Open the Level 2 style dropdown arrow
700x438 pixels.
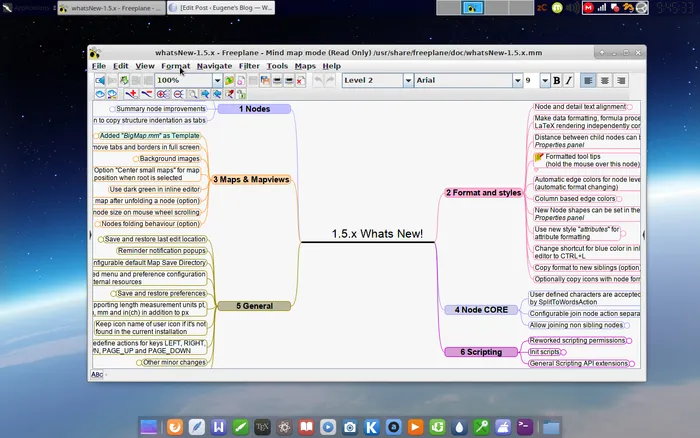point(408,80)
